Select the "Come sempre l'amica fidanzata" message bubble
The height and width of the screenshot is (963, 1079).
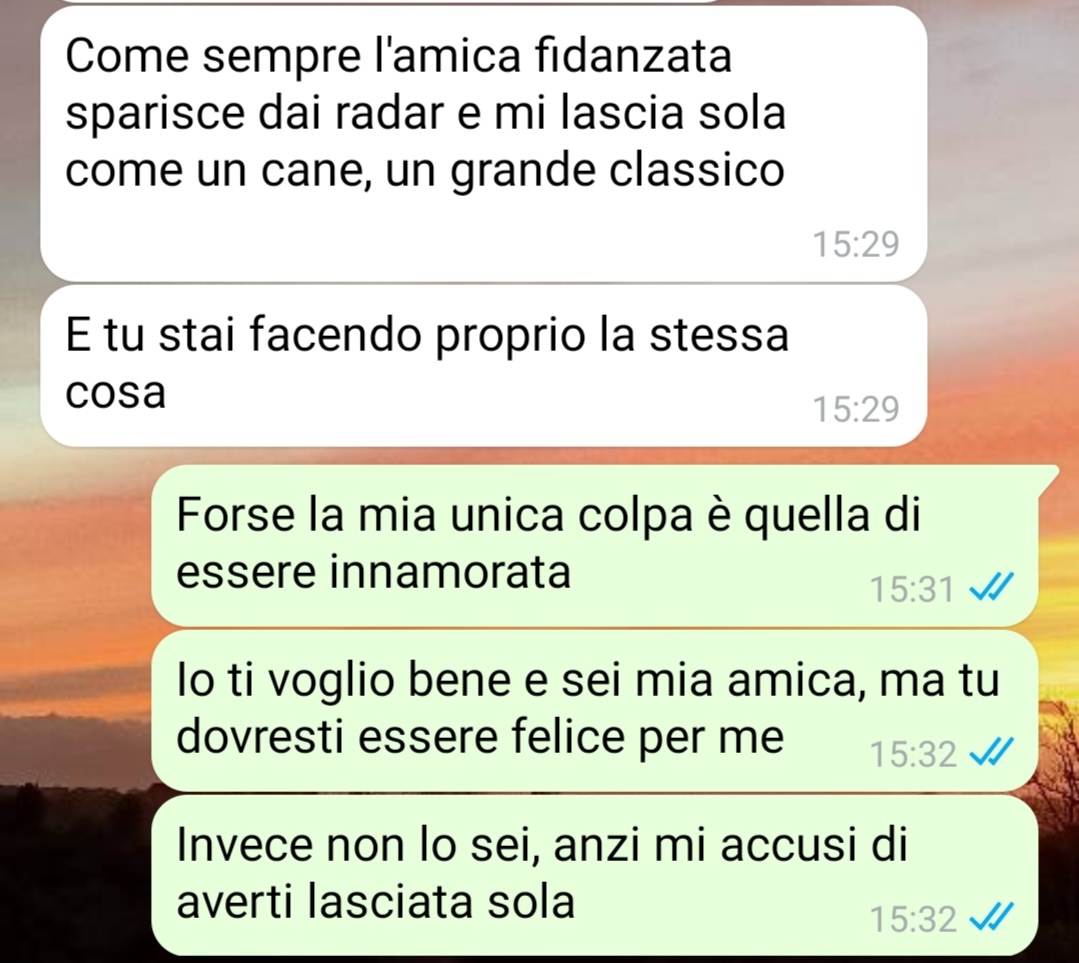click(x=484, y=143)
